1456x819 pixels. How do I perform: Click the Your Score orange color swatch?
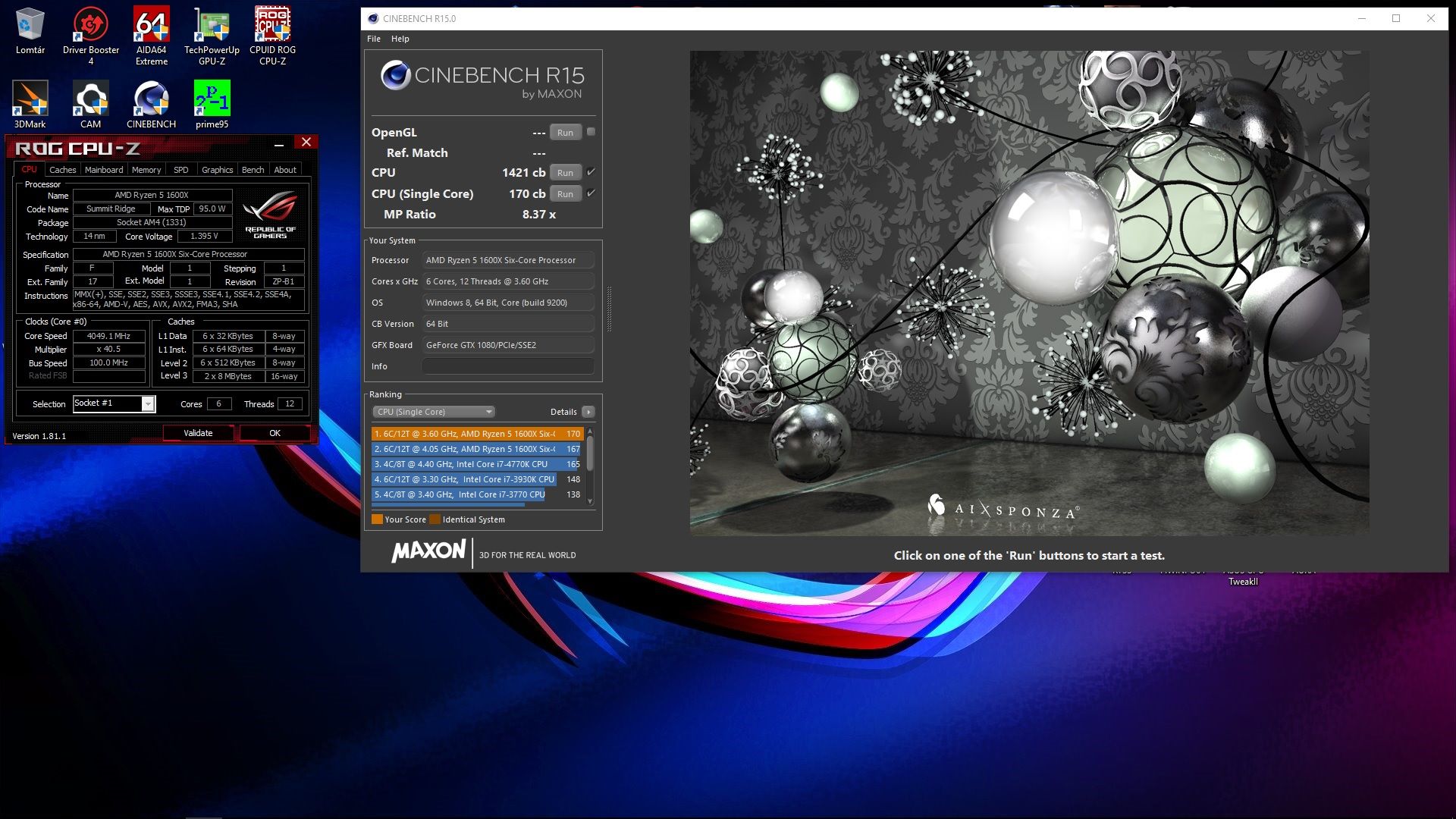point(377,519)
